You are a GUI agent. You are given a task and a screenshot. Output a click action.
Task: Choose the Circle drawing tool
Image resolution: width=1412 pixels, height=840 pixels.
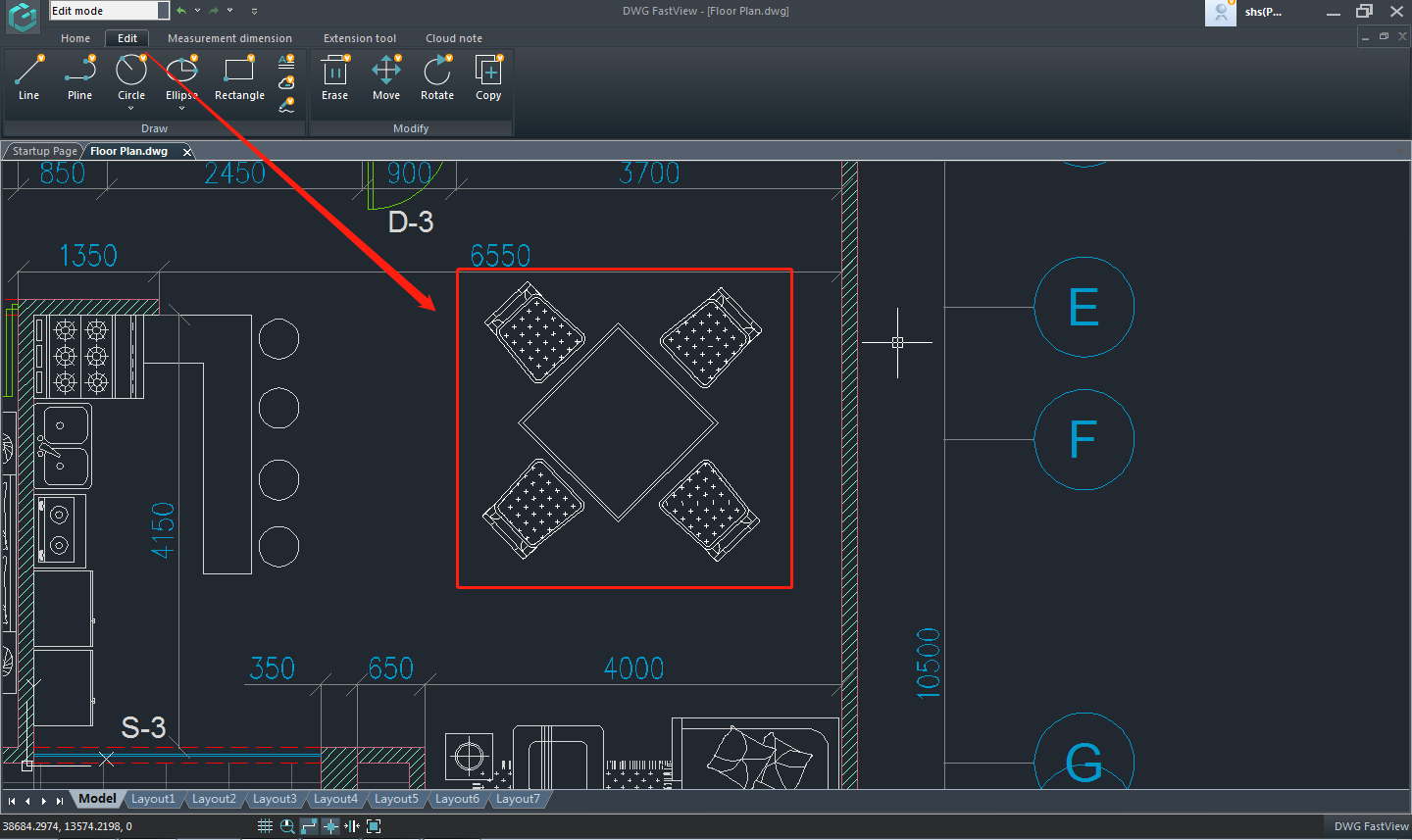[131, 76]
